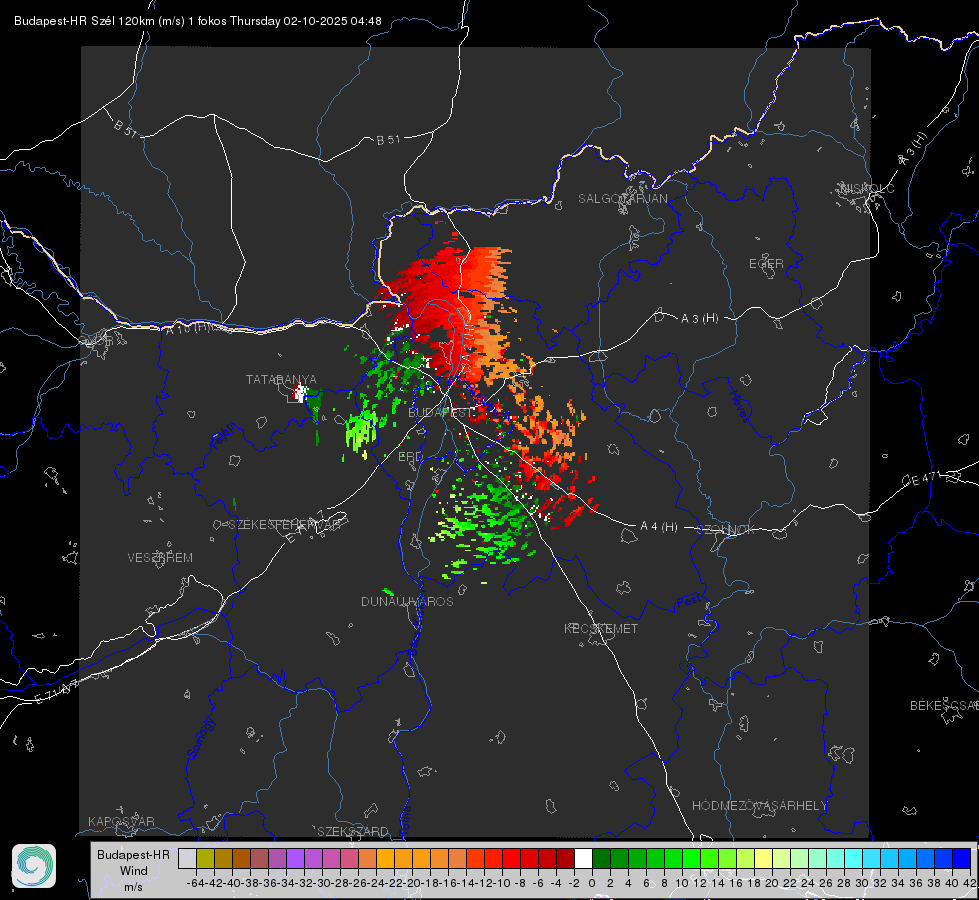
Task: Click the A 3 (H) road label near Eger
Action: click(699, 319)
